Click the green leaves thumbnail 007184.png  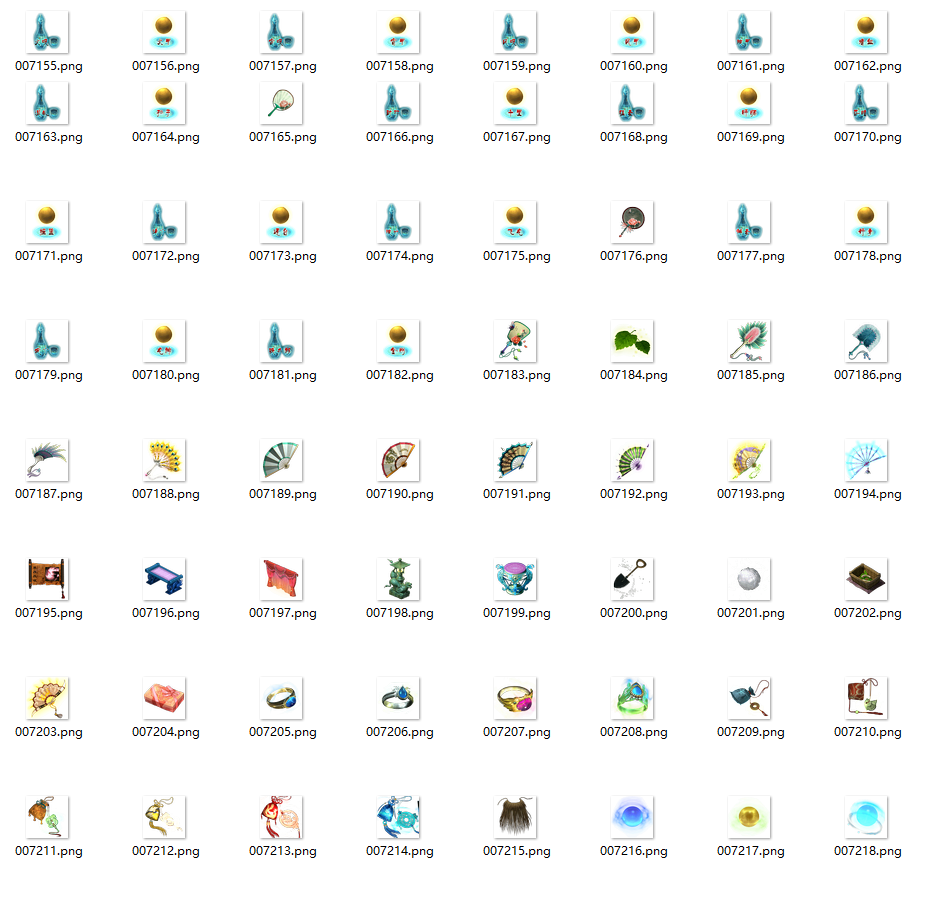(x=632, y=341)
